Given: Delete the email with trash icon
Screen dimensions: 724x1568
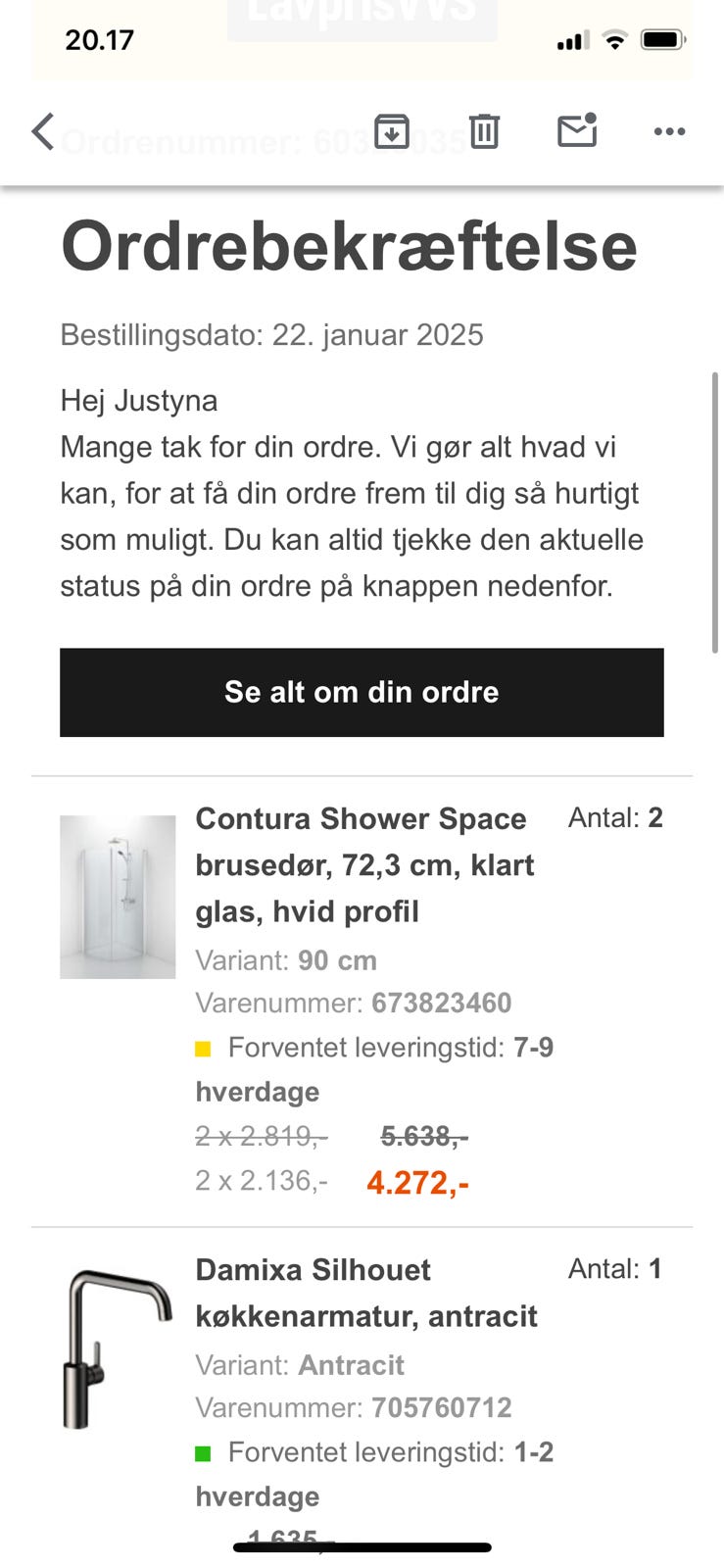Looking at the screenshot, I should click(484, 131).
